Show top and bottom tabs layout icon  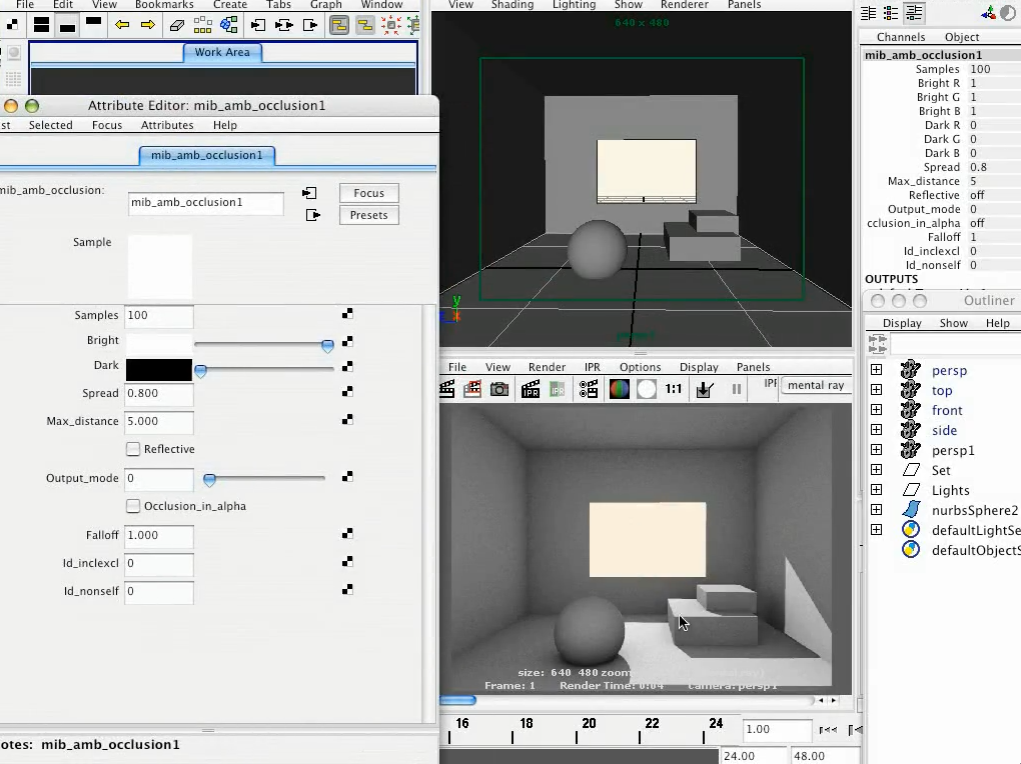(41, 25)
